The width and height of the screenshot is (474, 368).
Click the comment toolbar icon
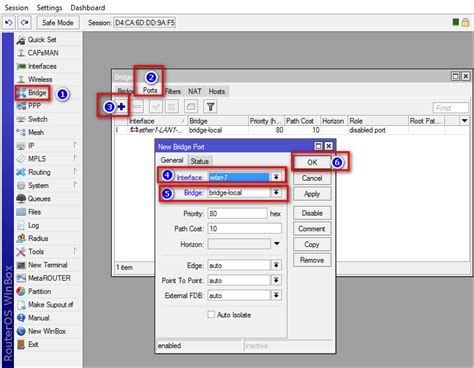191,107
